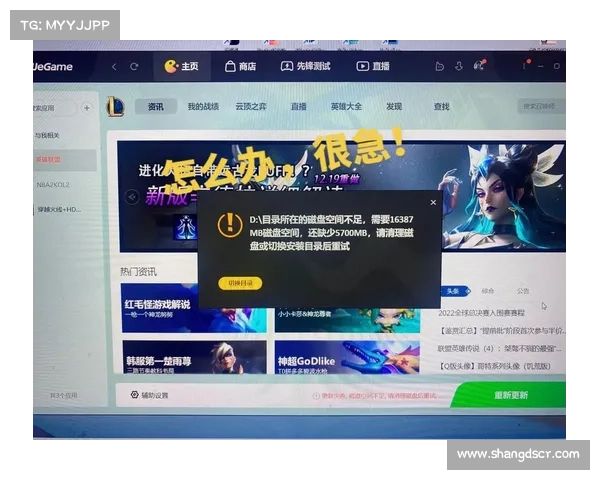
Task: Open the main menu icon with red dot
Action: pos(525,65)
